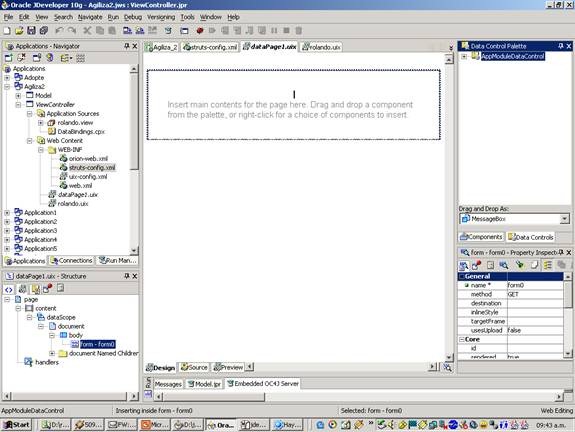Image resolution: width=575 pixels, height=432 pixels.
Task: Click the Cut scissors toolbar icon
Action: point(87,30)
